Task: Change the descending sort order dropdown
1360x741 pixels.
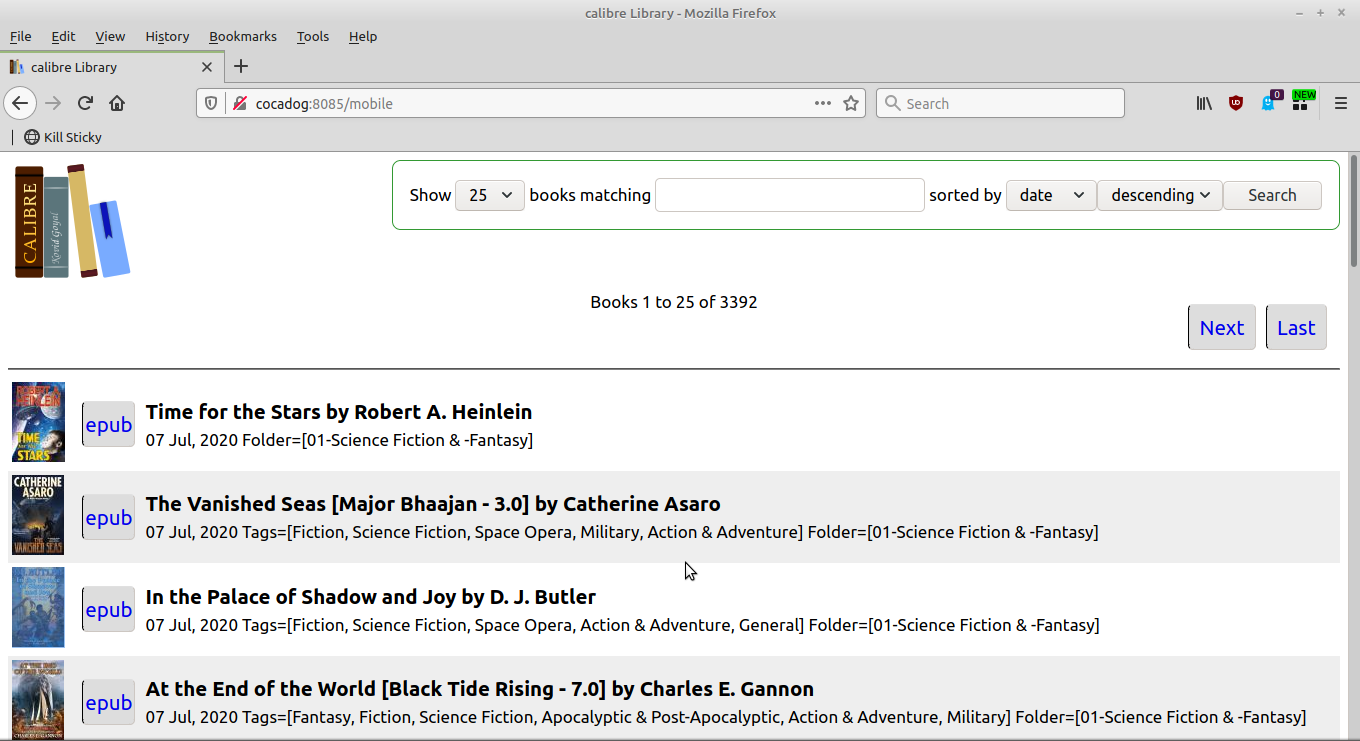Action: click(1160, 195)
